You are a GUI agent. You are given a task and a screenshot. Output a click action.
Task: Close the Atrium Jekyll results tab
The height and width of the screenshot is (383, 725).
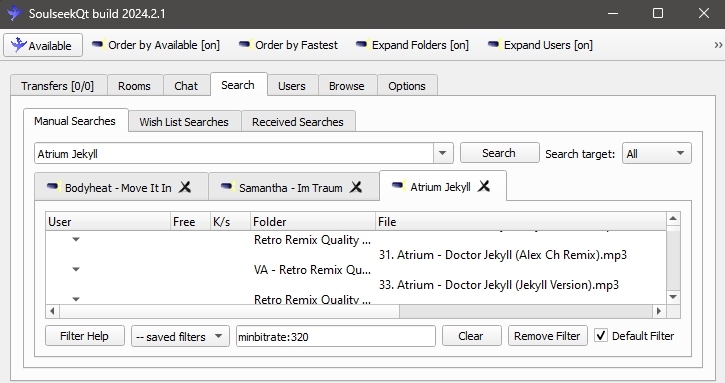[x=484, y=186]
